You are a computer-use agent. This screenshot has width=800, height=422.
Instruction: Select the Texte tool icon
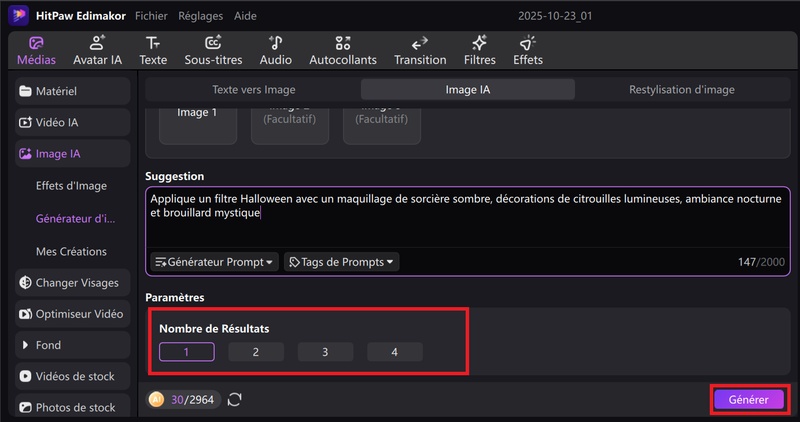(153, 50)
